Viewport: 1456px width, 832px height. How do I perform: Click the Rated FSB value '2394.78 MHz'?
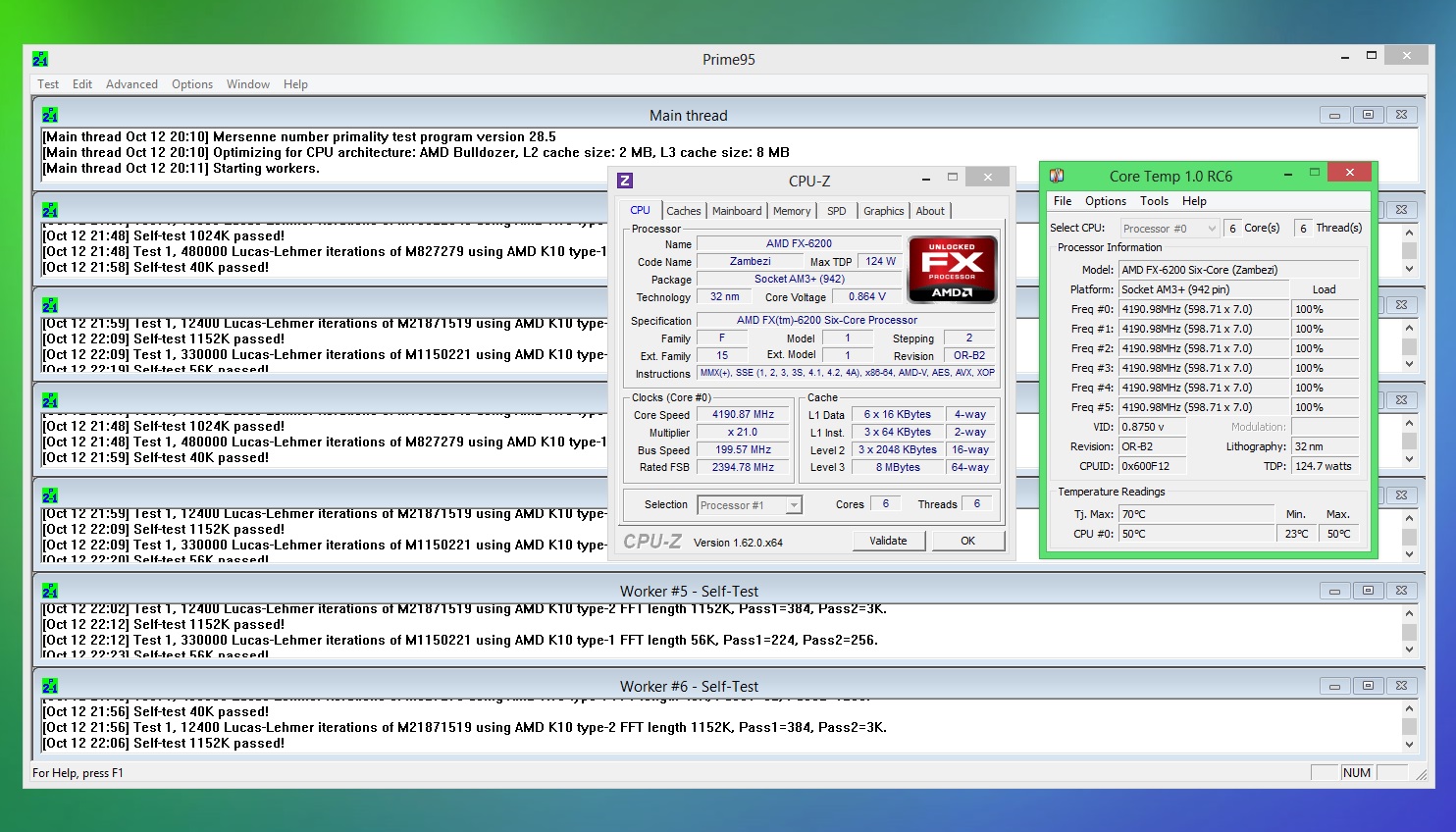tap(744, 467)
